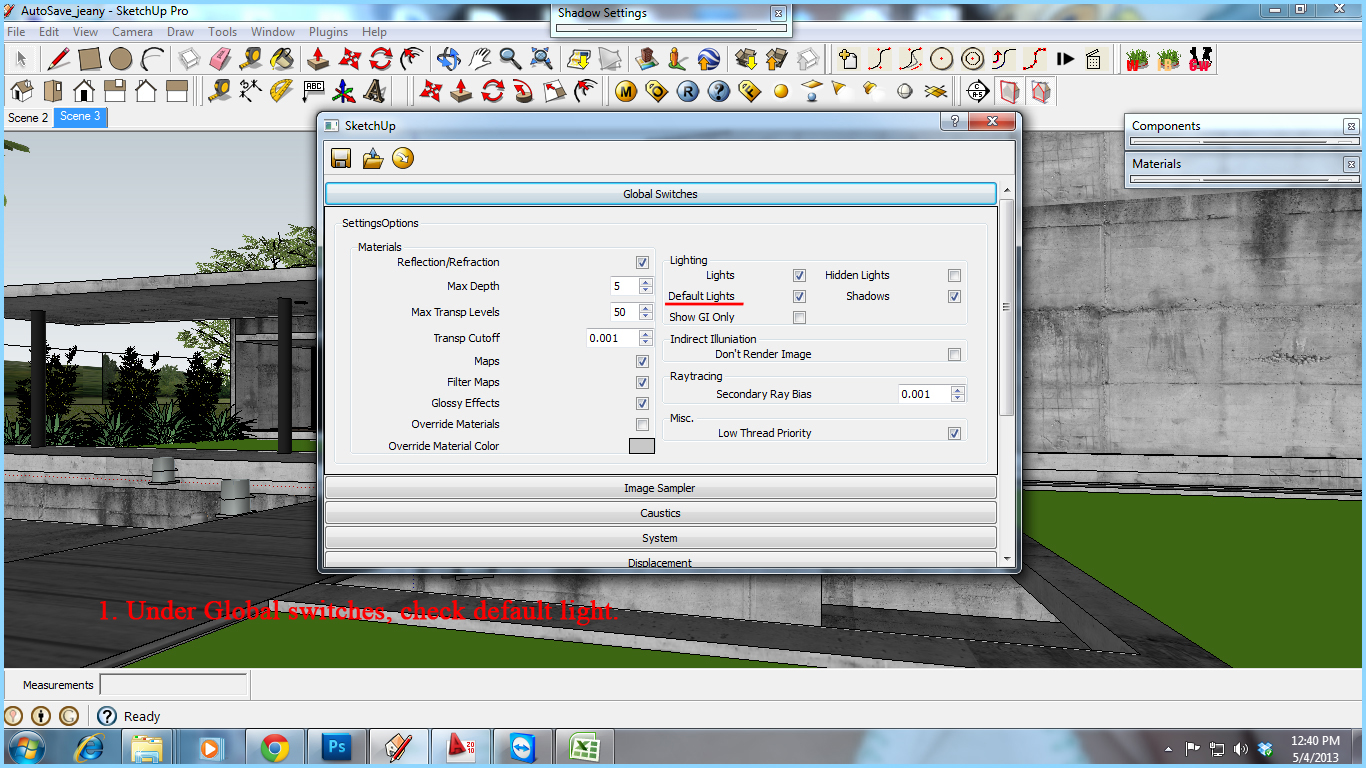
Task: Expand the Image Sampler rollout
Action: pyautogui.click(x=660, y=488)
